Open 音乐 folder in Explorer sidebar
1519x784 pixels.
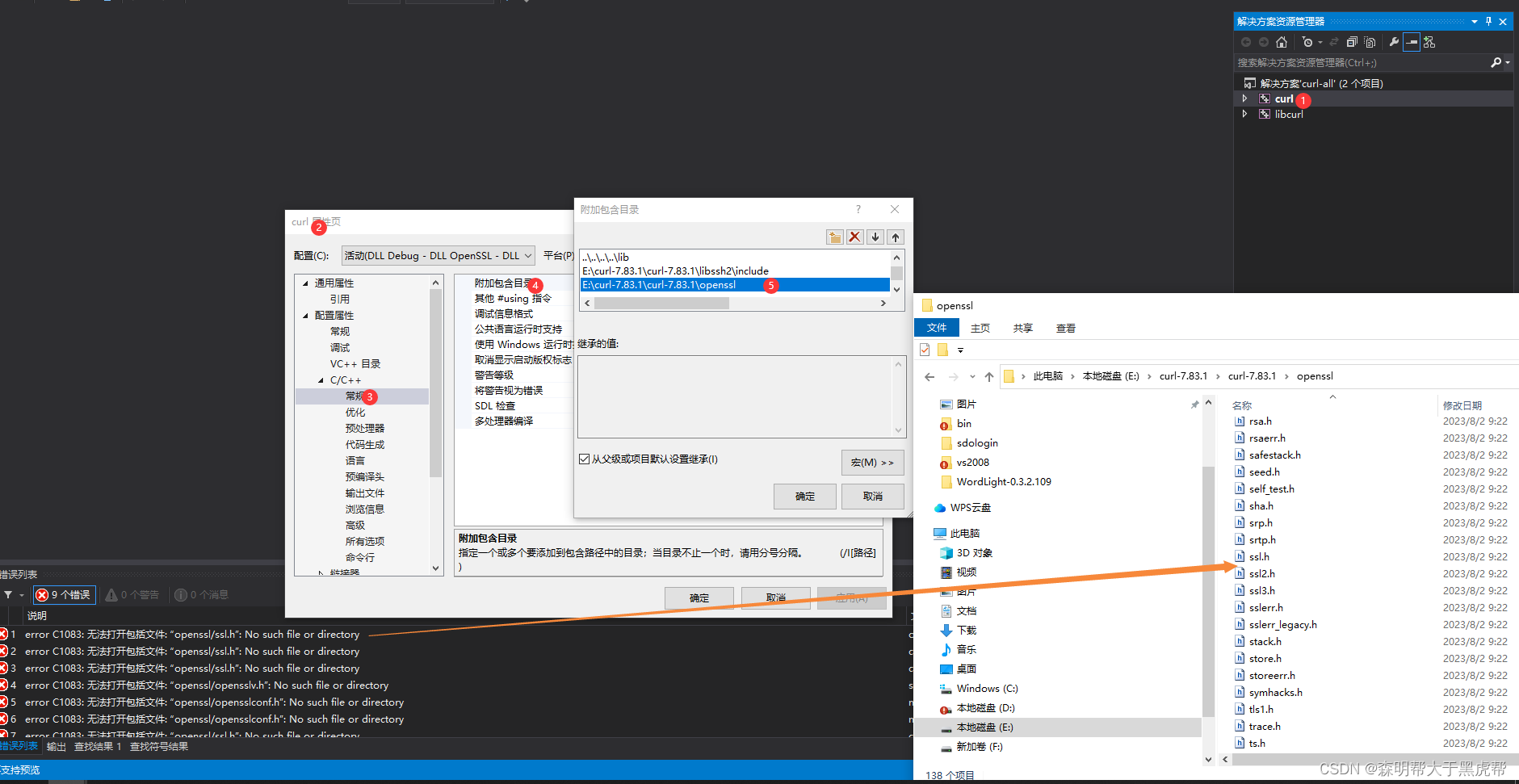(x=959, y=650)
